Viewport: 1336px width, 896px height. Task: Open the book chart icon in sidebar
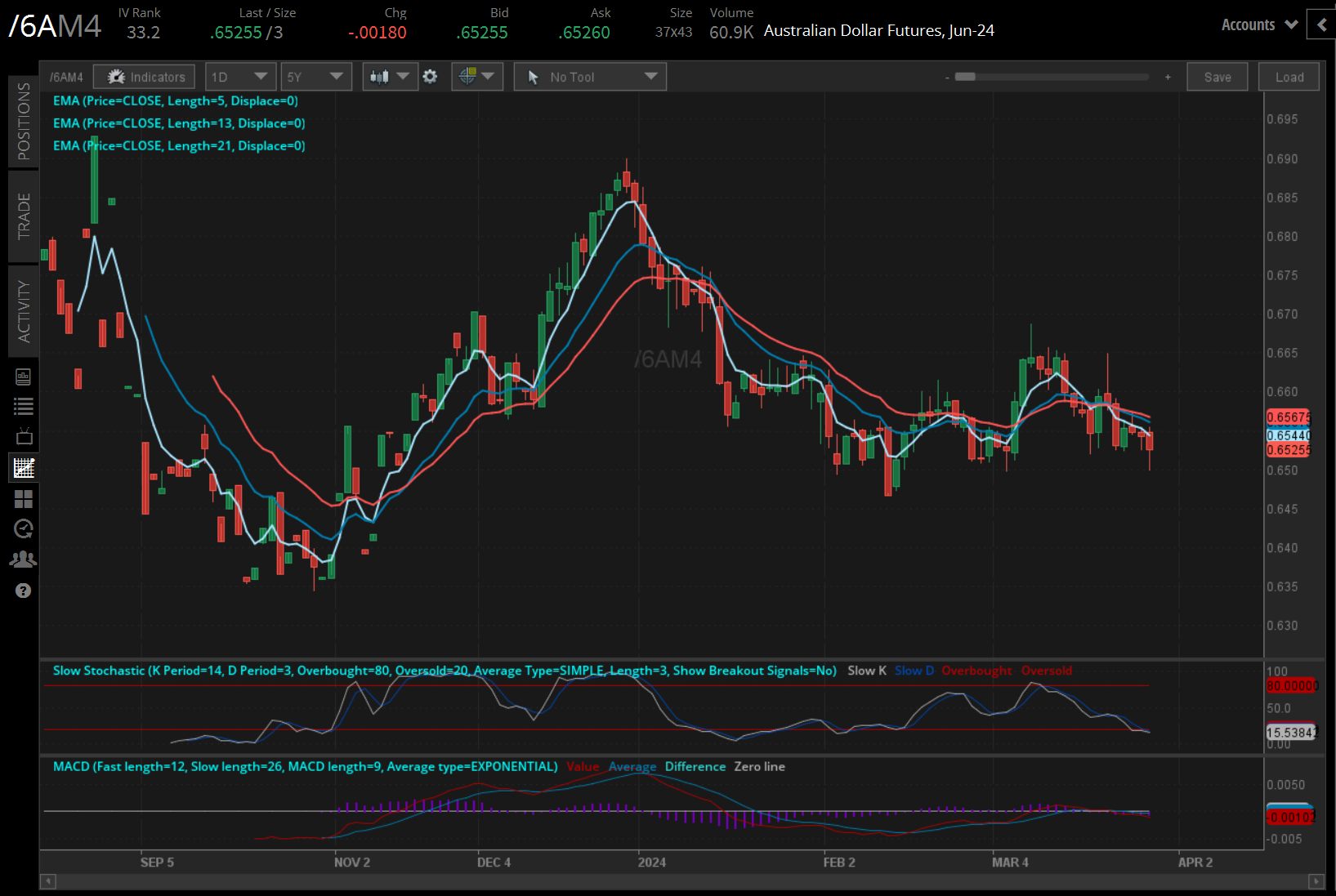click(24, 377)
